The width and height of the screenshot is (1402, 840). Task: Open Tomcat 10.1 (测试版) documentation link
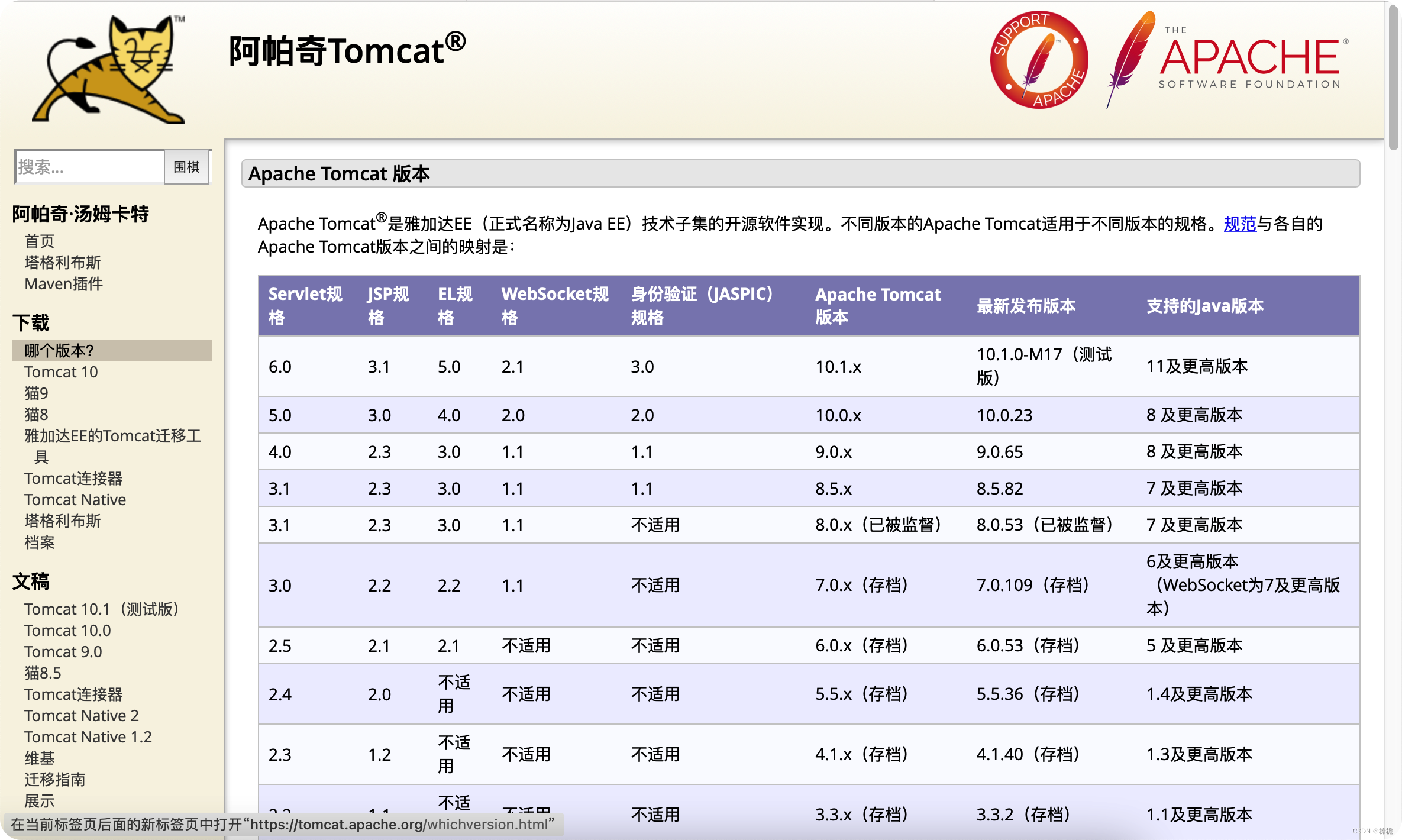pyautogui.click(x=101, y=609)
